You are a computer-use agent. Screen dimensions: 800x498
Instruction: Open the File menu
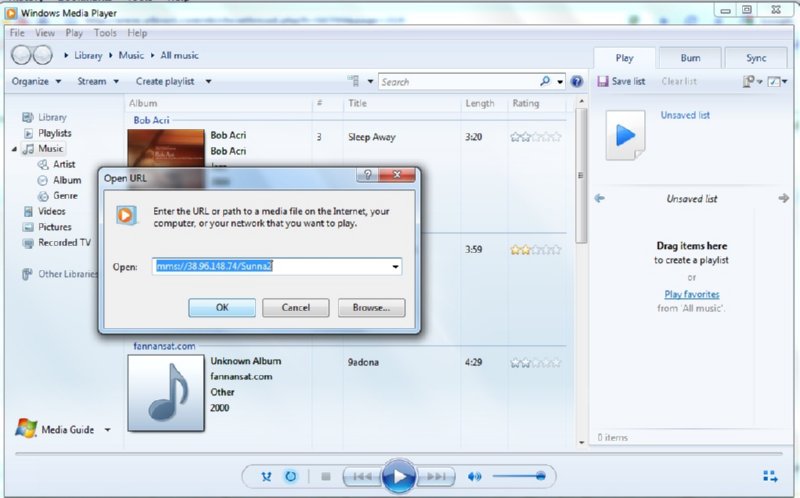[17, 33]
